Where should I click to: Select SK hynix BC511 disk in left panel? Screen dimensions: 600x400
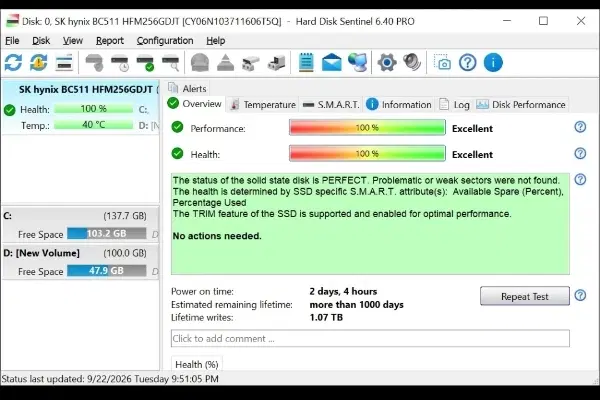point(81,107)
